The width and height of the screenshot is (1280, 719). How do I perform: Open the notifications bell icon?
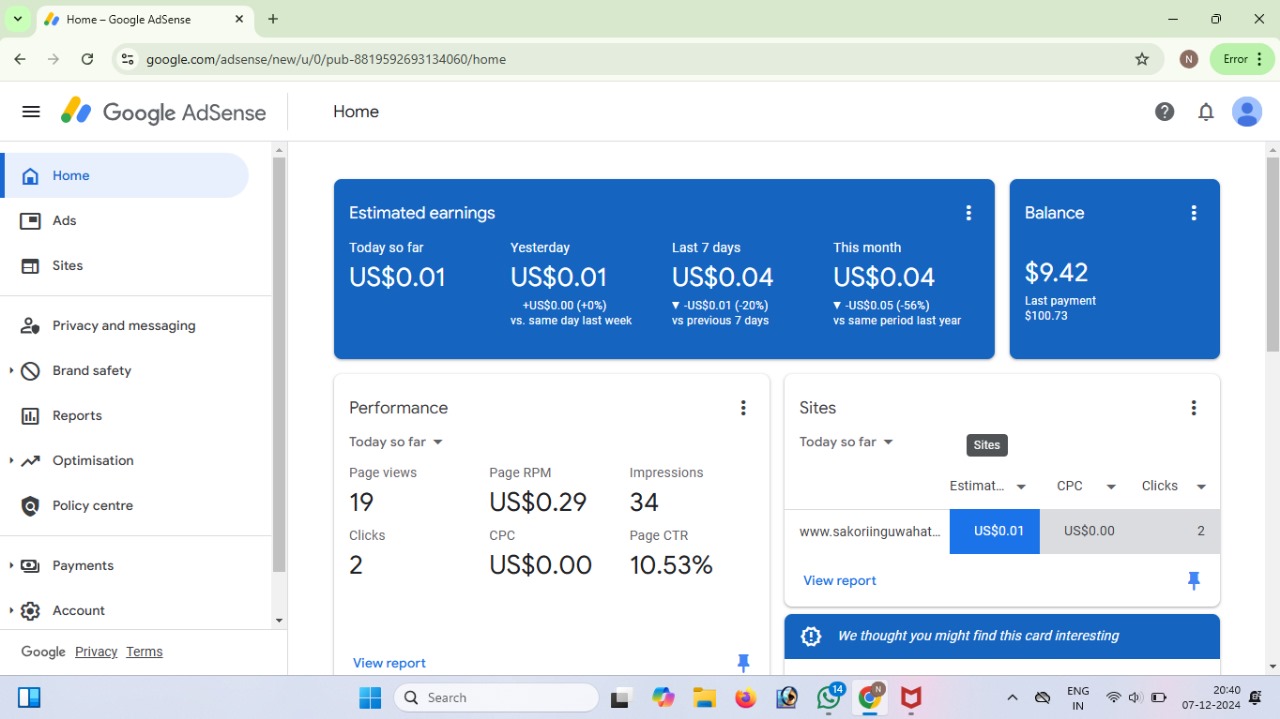[x=1206, y=112]
